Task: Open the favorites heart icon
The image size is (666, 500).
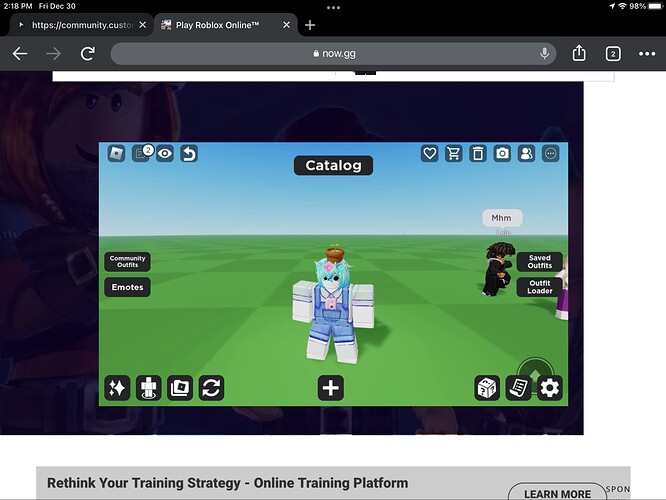Action: tap(430, 153)
